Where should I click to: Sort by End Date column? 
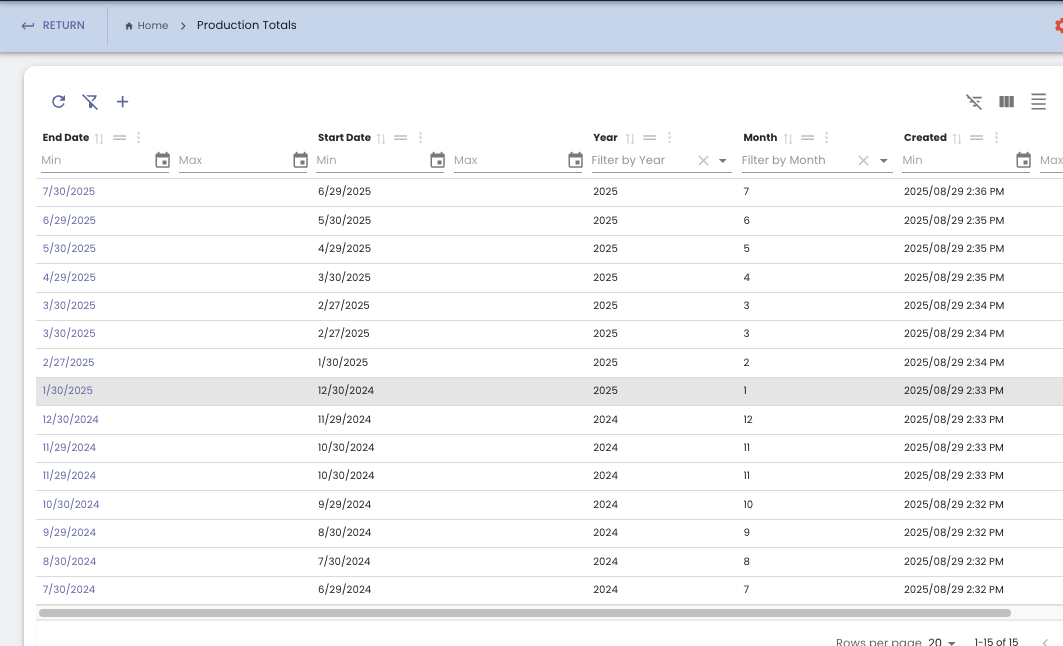coord(99,138)
